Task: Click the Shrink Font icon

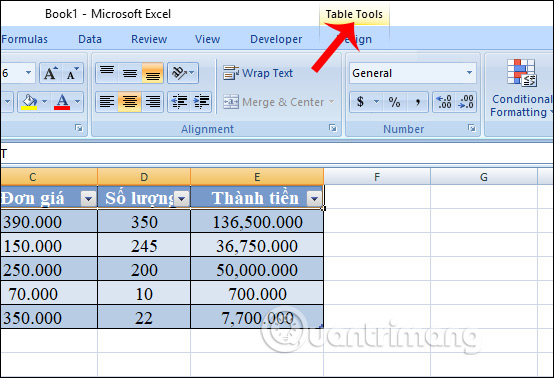Action: [73, 73]
